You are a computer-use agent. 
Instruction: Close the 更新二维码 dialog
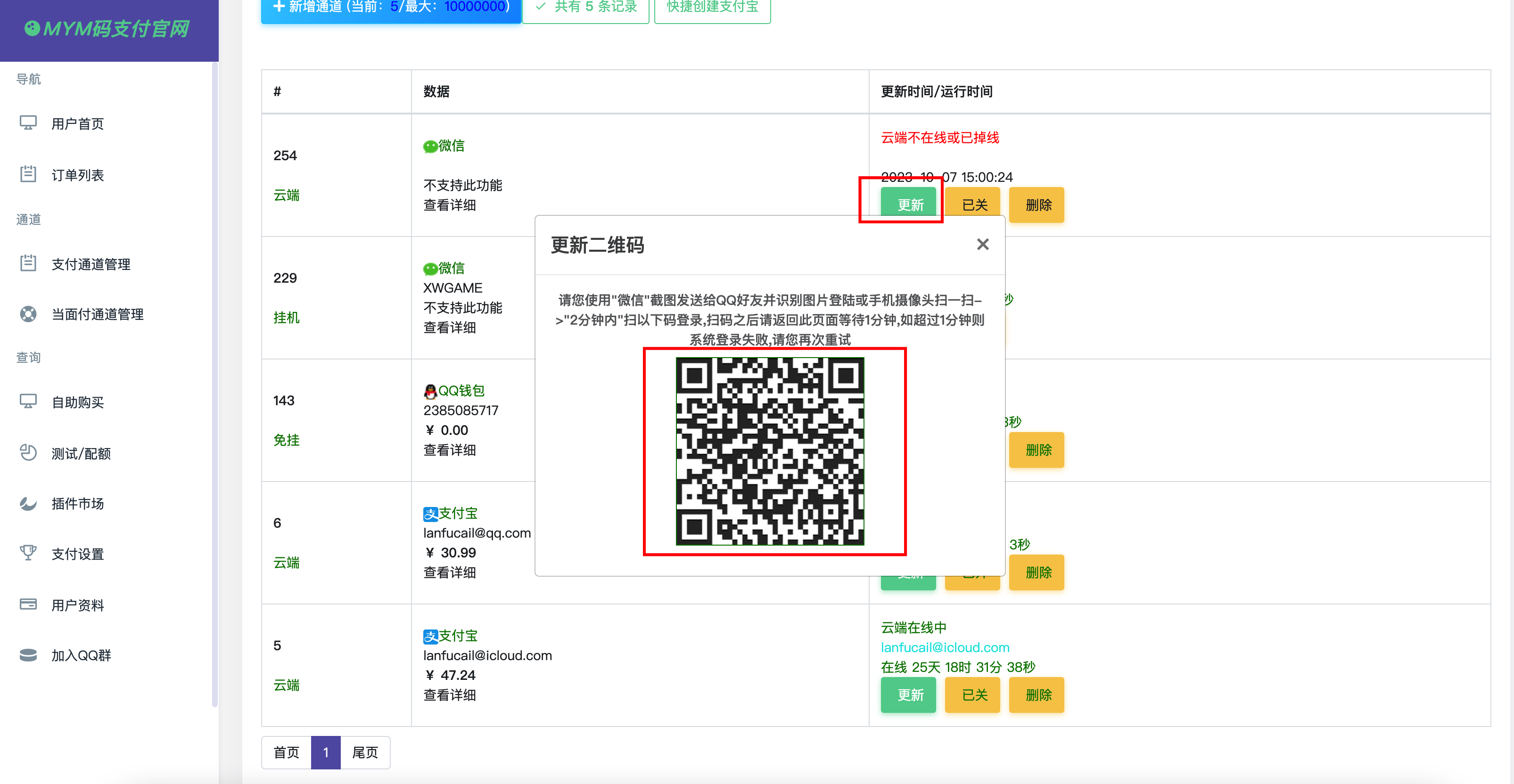tap(982, 245)
